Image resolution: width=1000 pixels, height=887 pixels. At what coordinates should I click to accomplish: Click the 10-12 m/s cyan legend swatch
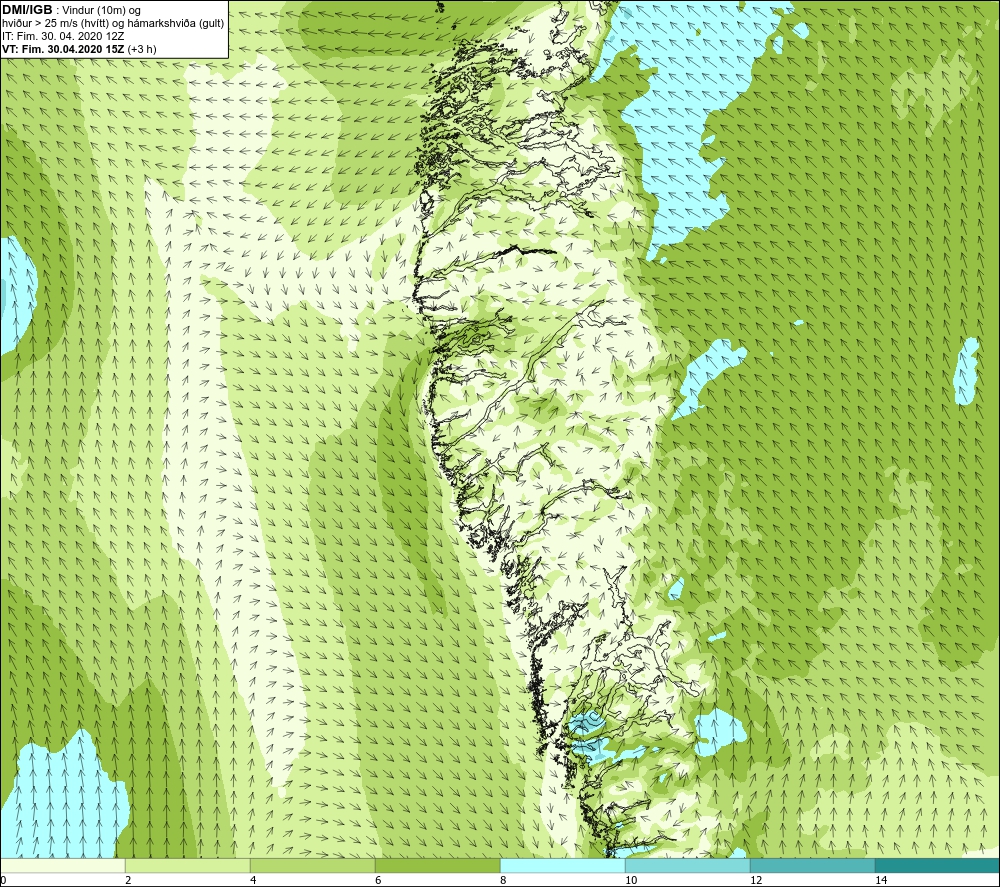[688, 866]
